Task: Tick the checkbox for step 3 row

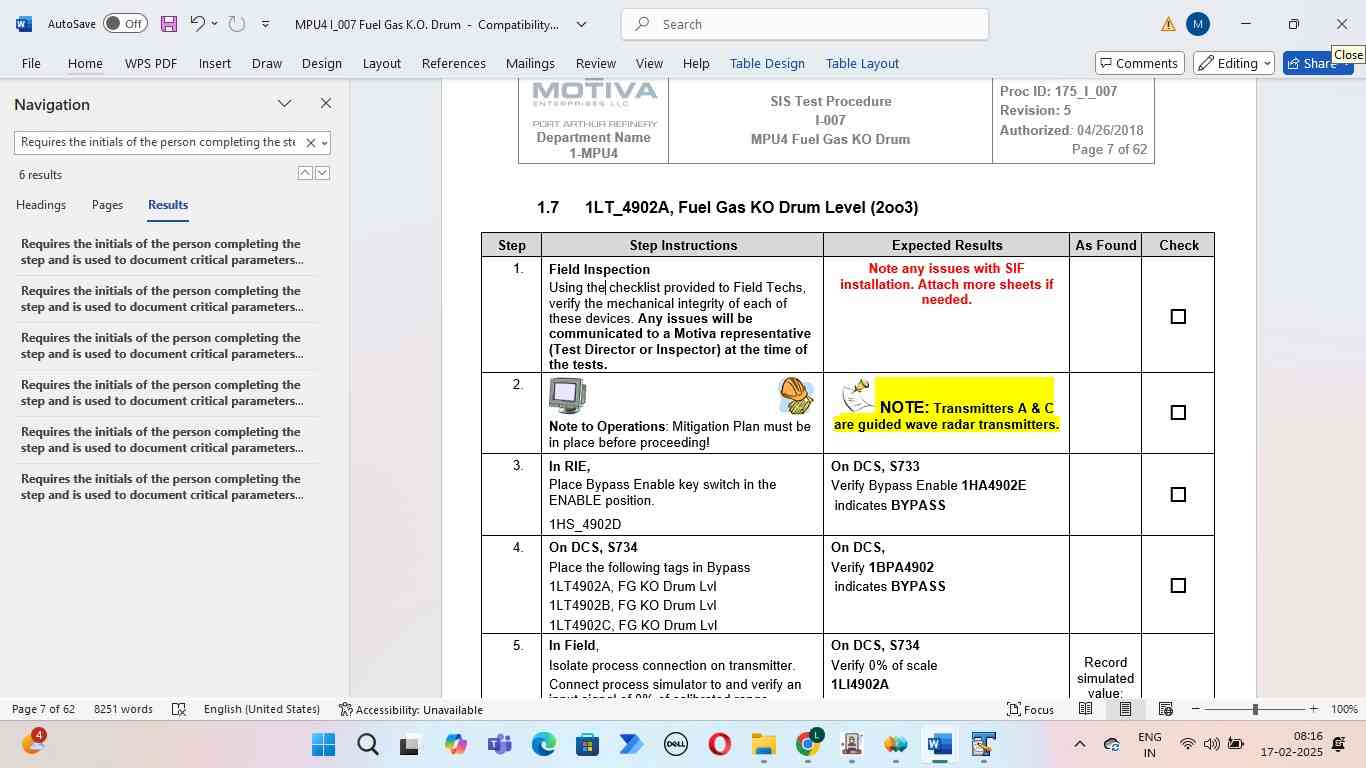Action: 1178,495
